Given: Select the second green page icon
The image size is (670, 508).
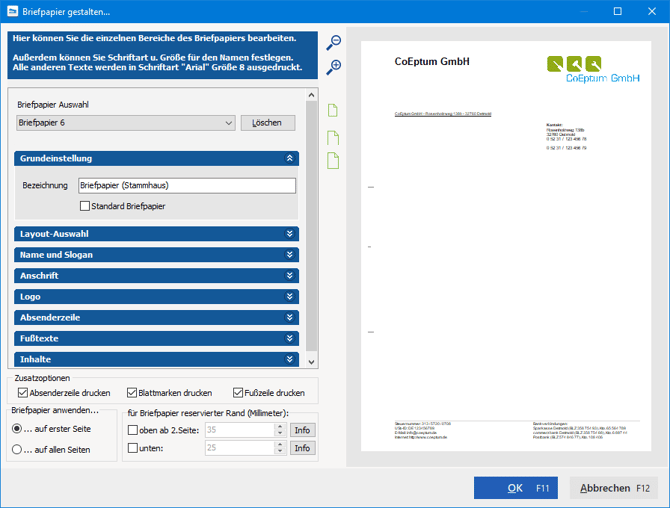Looking at the screenshot, I should click(x=334, y=138).
